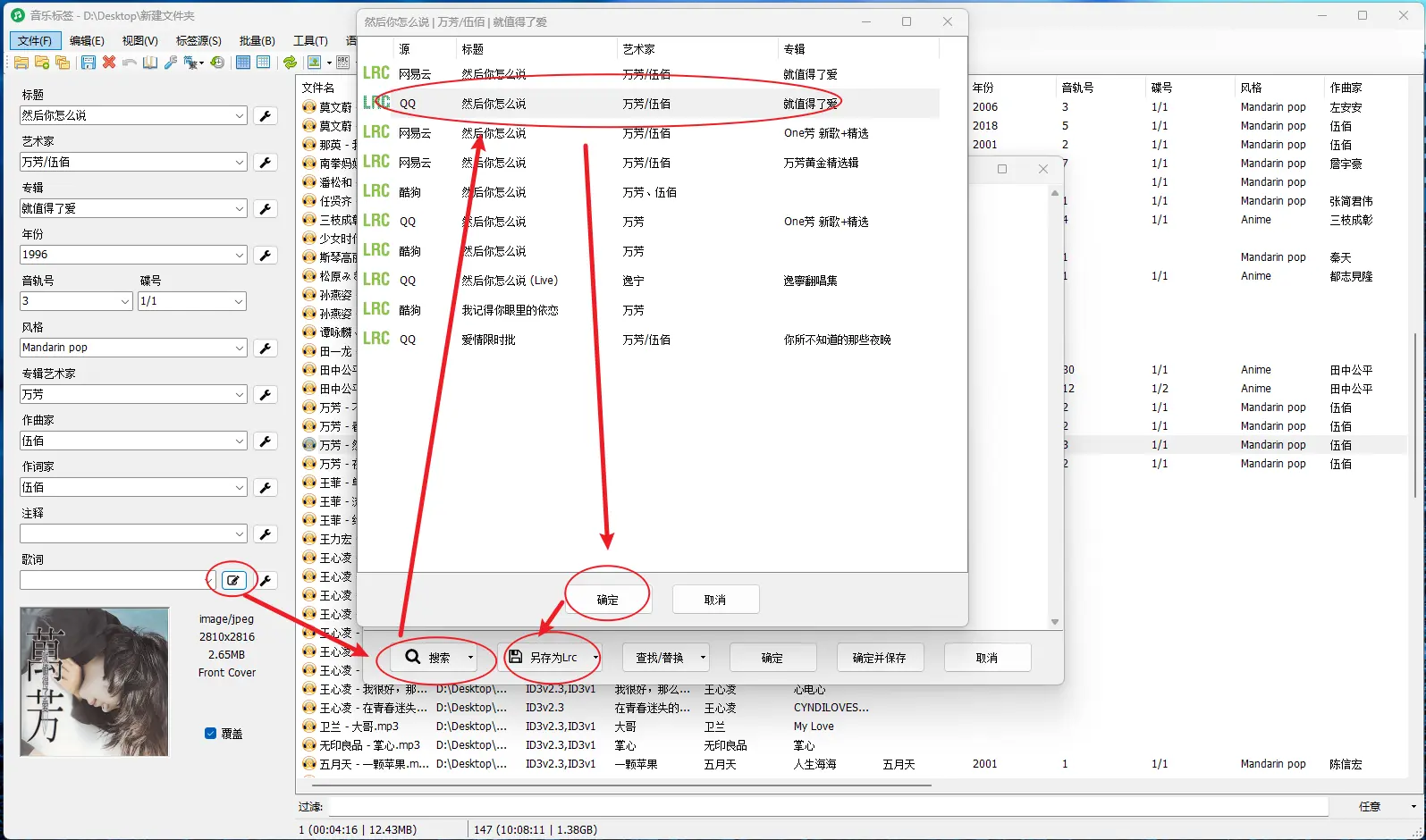Click the open book toolbar icon
1426x840 pixels.
click(x=150, y=63)
